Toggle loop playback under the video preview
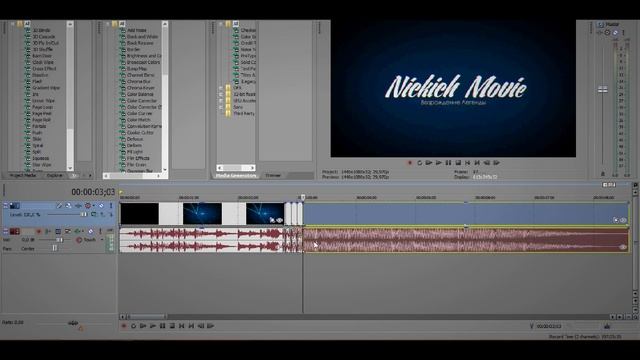Viewport: 640px width, 360px height. [420, 162]
